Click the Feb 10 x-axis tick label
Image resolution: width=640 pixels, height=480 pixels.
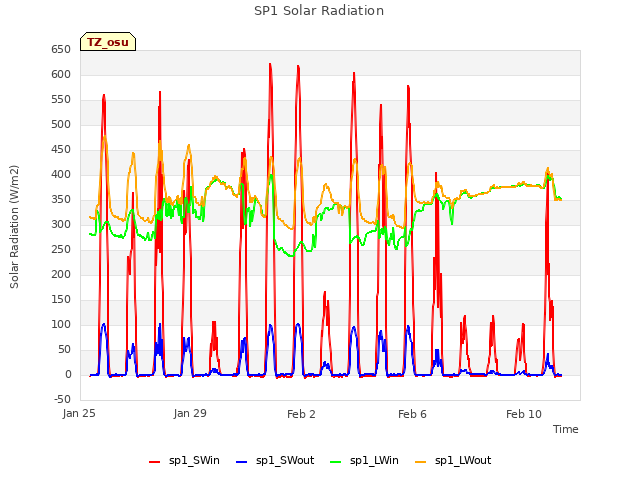524,414
